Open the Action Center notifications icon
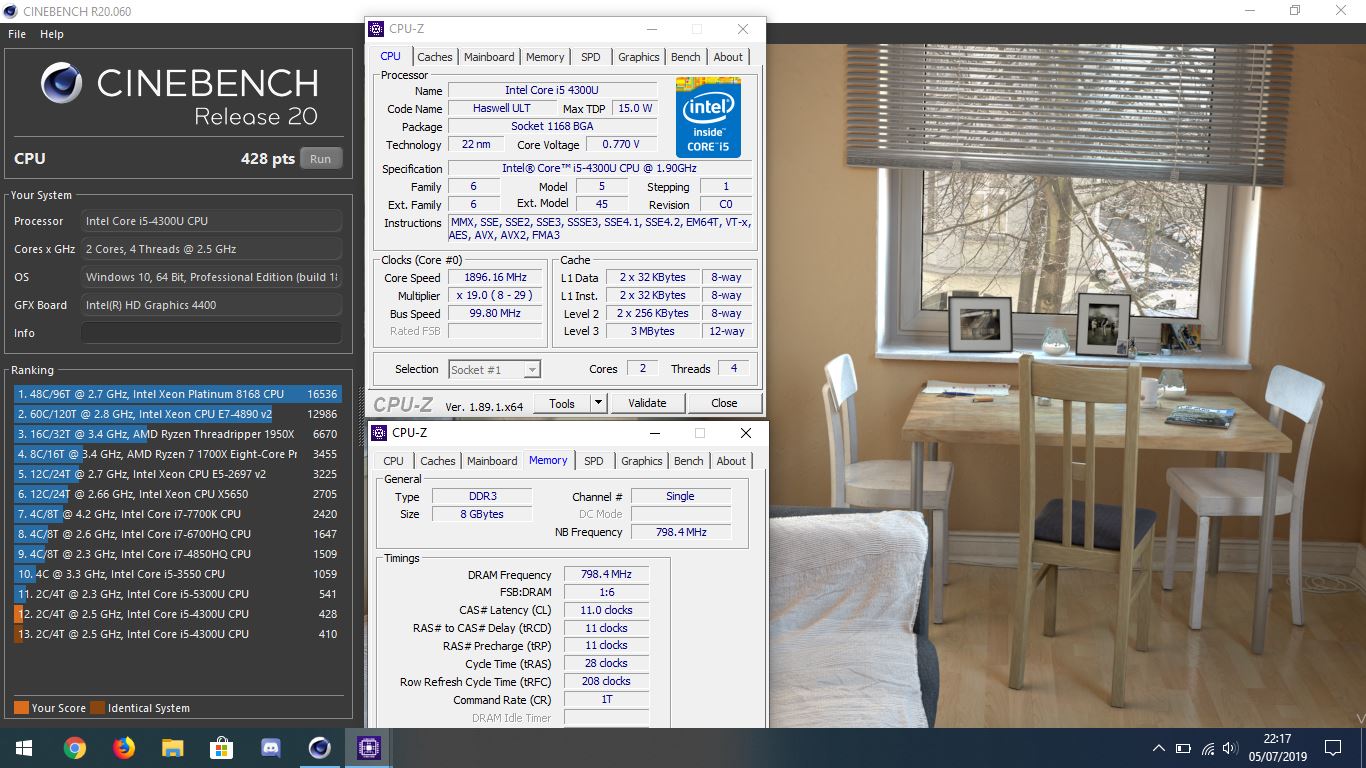 pyautogui.click(x=1332, y=747)
